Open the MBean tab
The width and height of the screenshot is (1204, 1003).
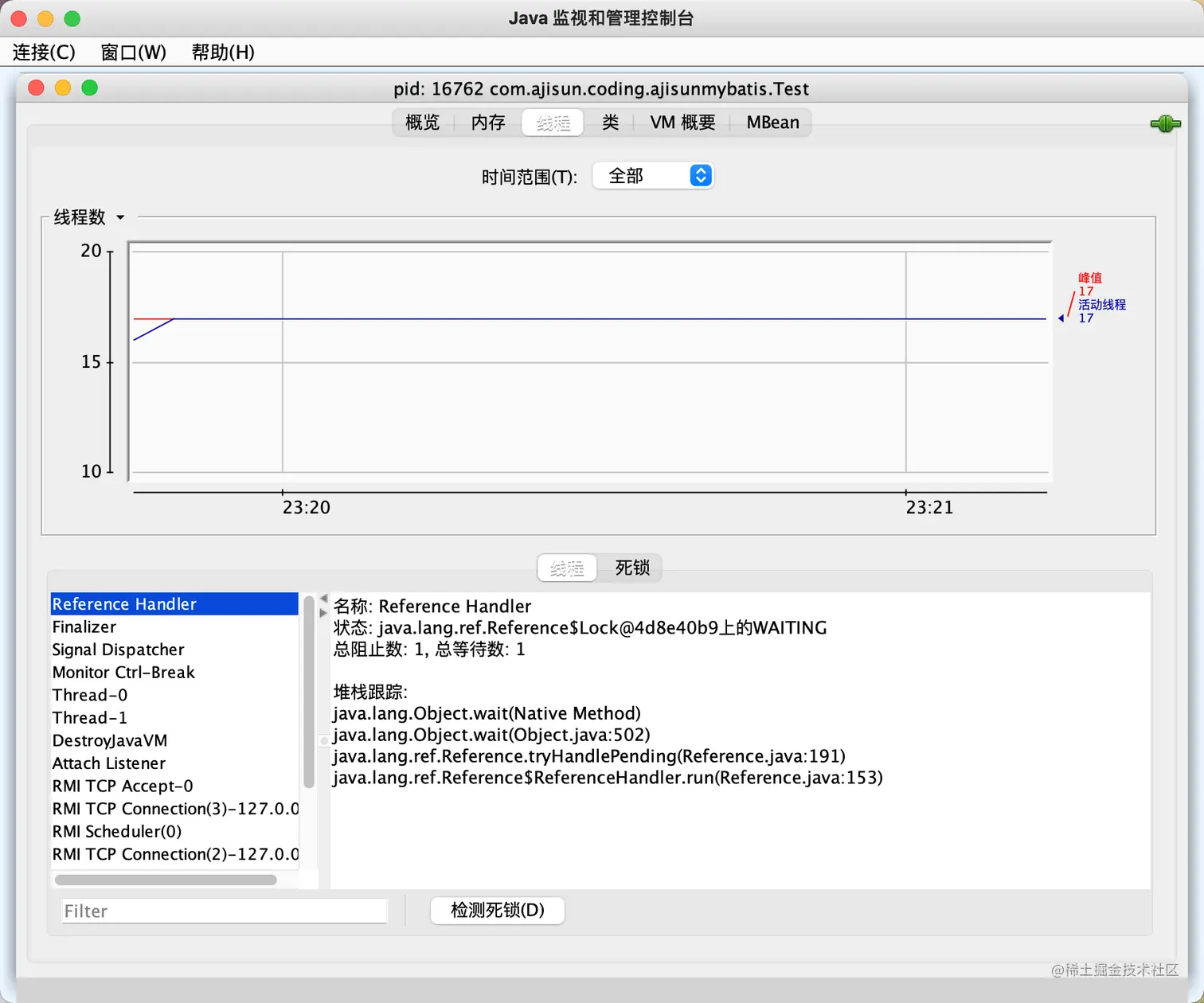pyautogui.click(x=771, y=122)
